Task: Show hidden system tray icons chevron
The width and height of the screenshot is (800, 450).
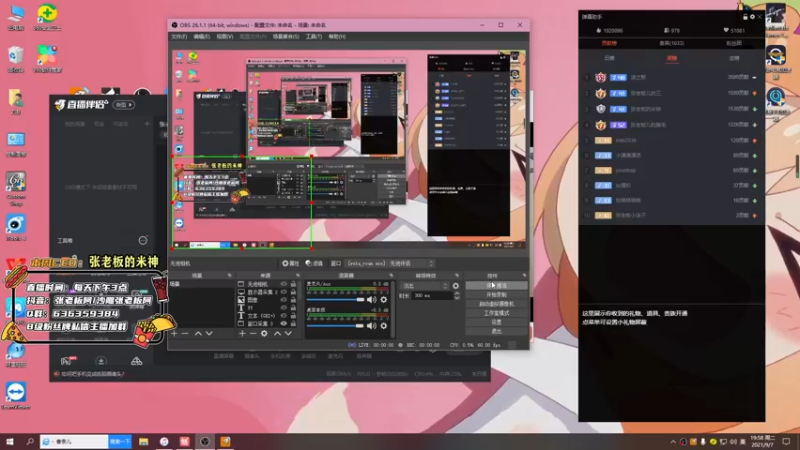Action: coord(673,442)
